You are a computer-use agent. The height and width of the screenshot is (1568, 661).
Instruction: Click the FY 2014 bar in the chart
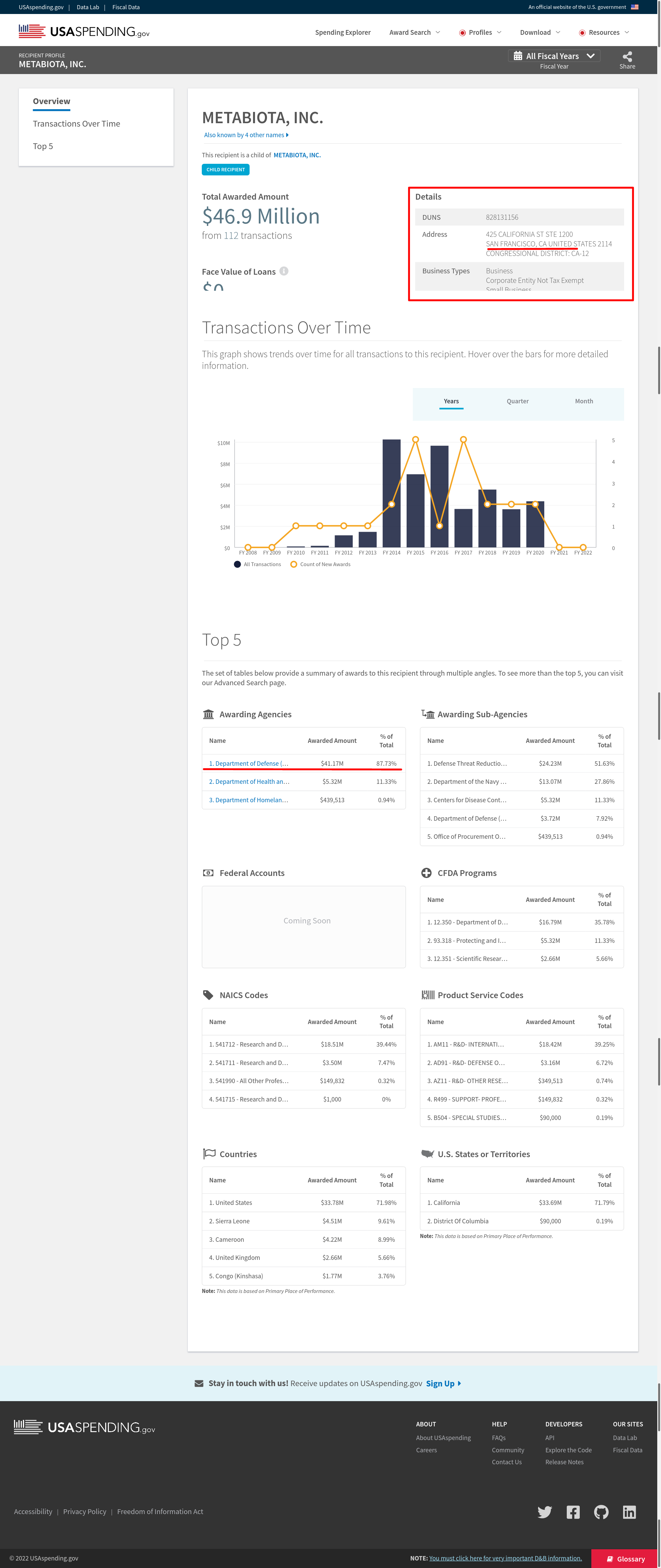point(392,493)
